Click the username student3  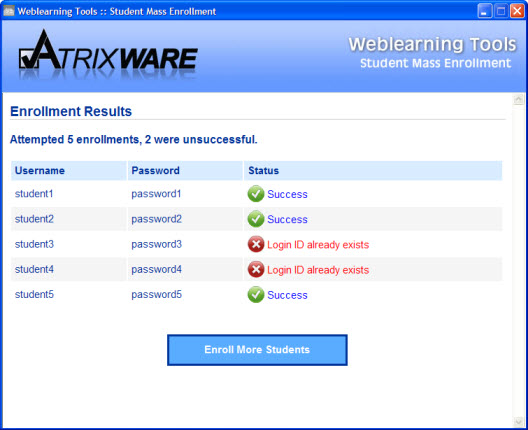[x=34, y=244]
